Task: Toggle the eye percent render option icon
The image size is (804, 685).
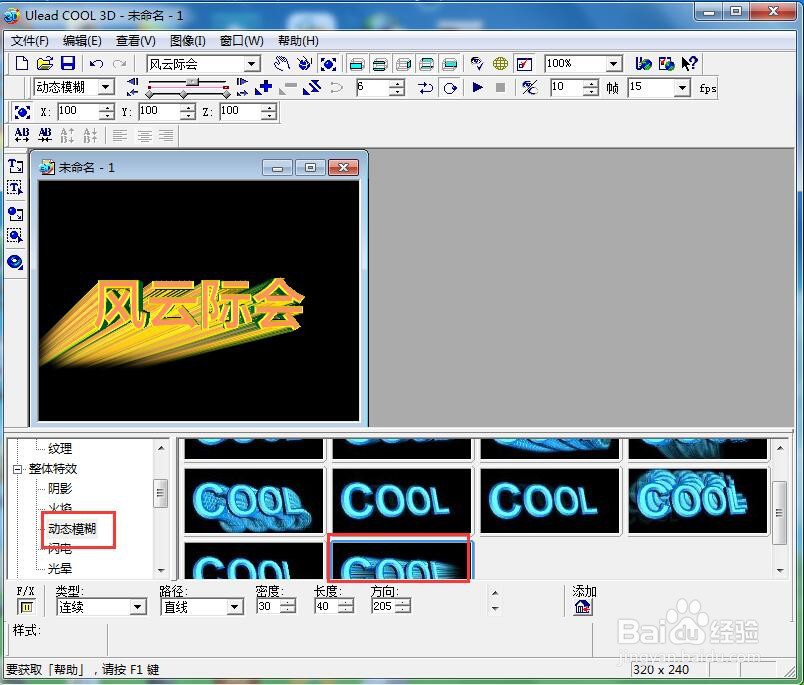Action: (x=529, y=88)
